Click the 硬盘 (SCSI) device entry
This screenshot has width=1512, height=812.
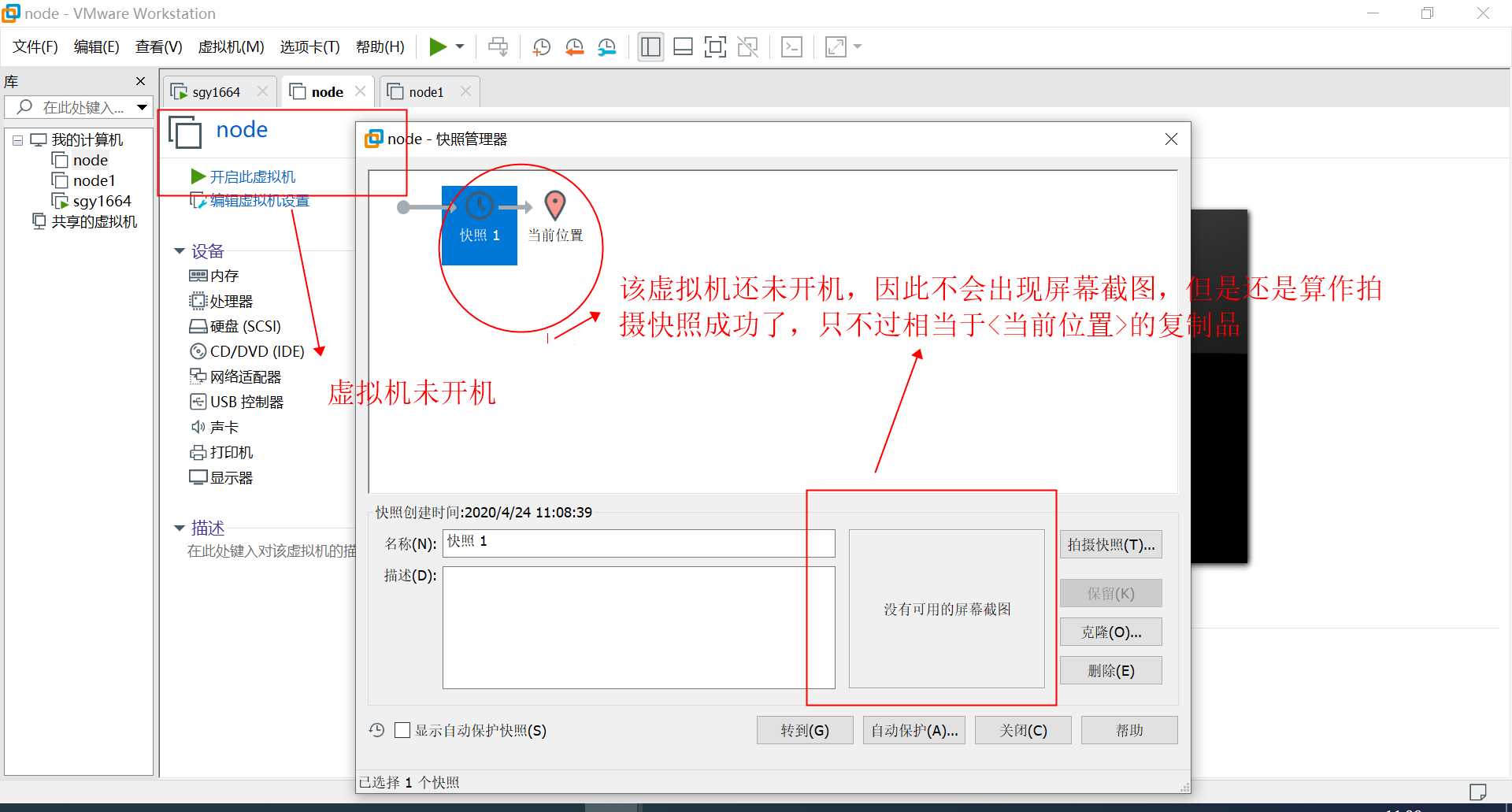point(235,326)
